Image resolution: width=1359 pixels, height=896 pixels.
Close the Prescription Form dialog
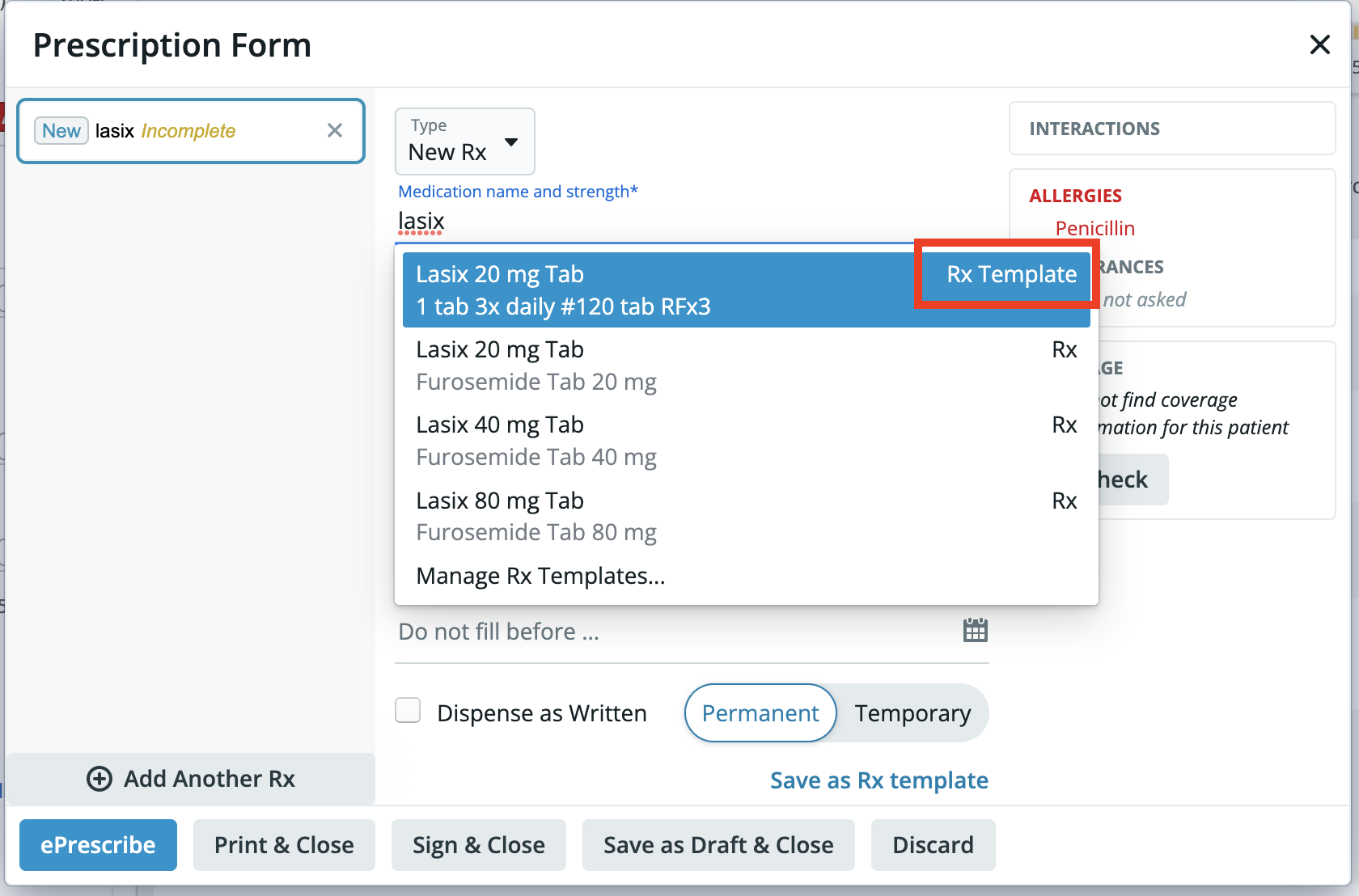(1319, 44)
